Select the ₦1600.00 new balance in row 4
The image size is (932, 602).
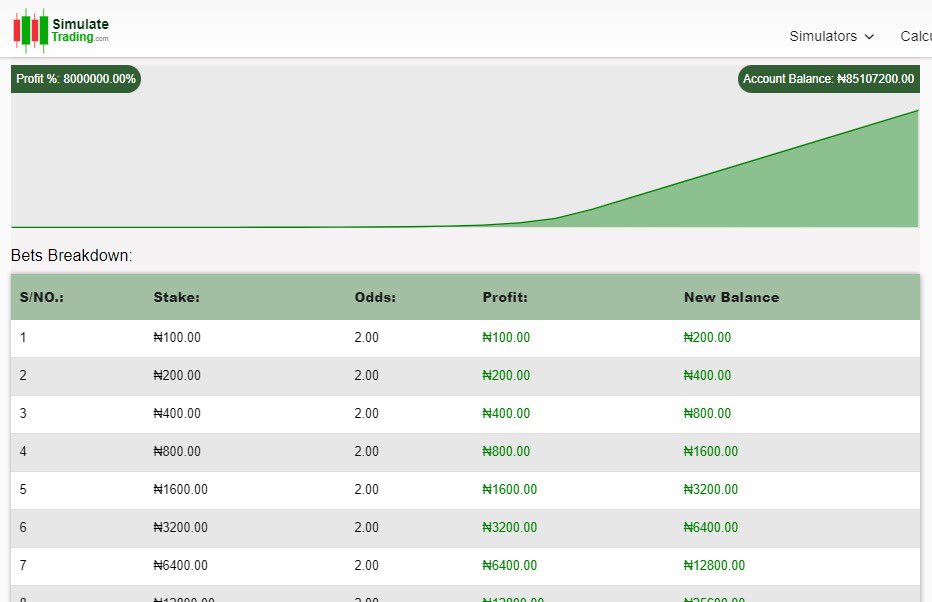click(x=711, y=452)
